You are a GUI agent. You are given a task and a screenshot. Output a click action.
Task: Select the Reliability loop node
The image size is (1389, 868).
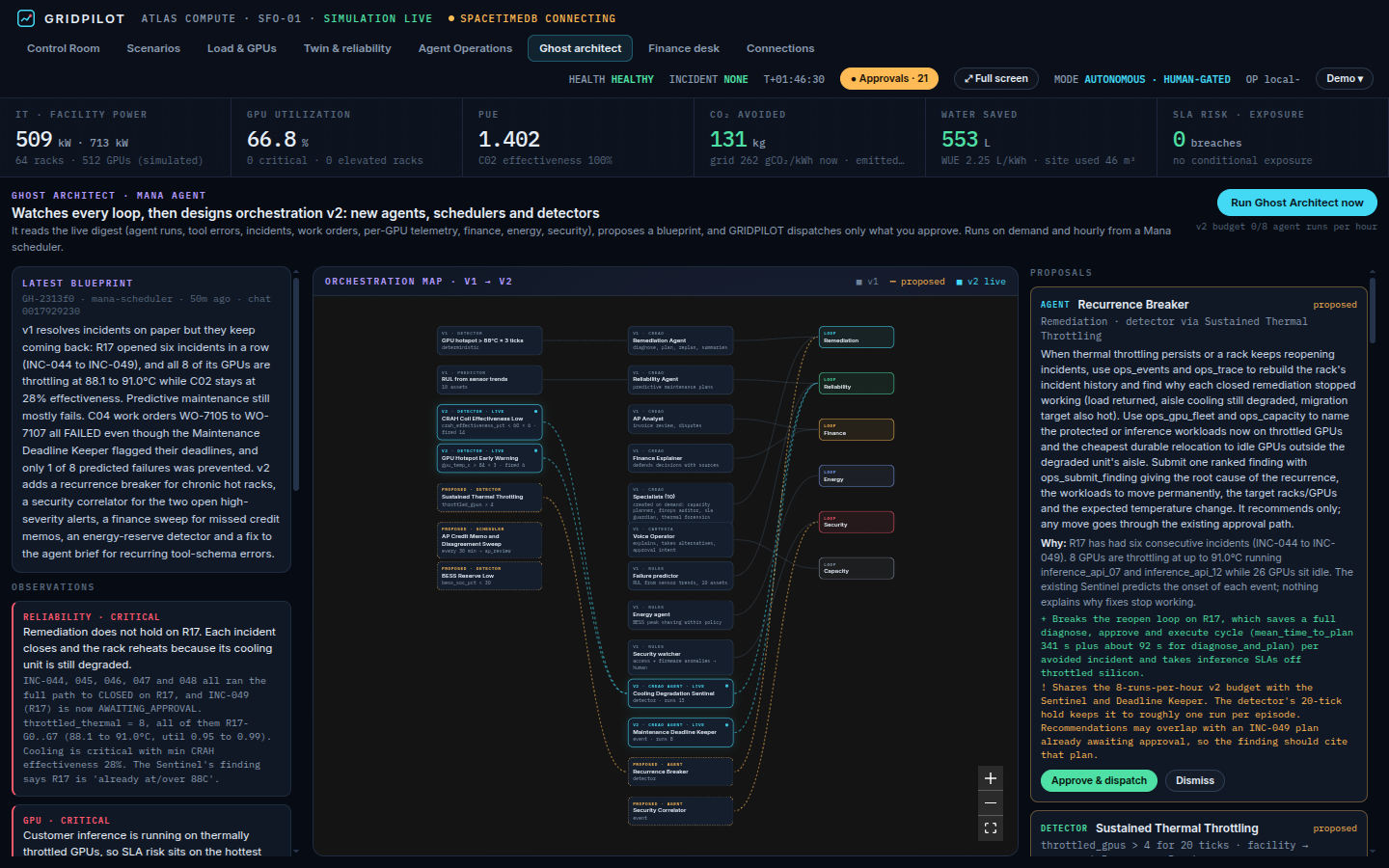point(857,383)
